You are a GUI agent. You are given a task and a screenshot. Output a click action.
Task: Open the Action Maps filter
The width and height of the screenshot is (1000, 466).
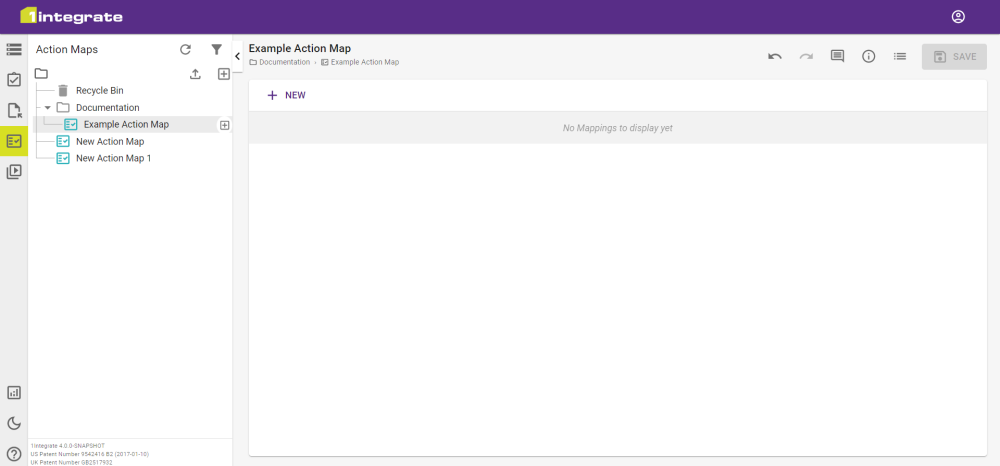pyautogui.click(x=216, y=49)
